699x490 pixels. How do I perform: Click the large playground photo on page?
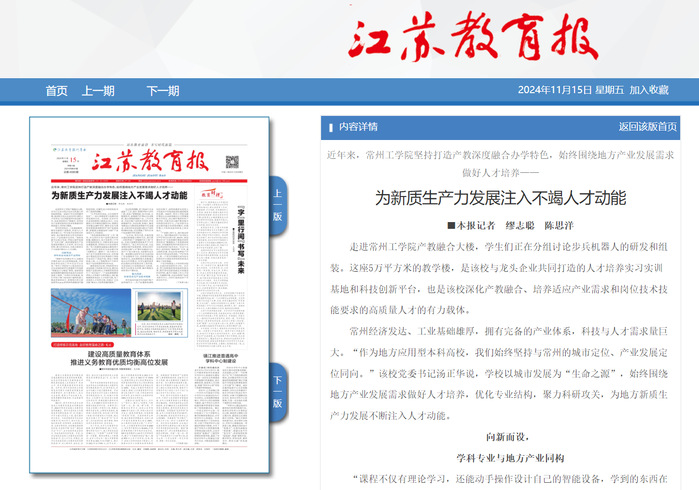pos(91,313)
